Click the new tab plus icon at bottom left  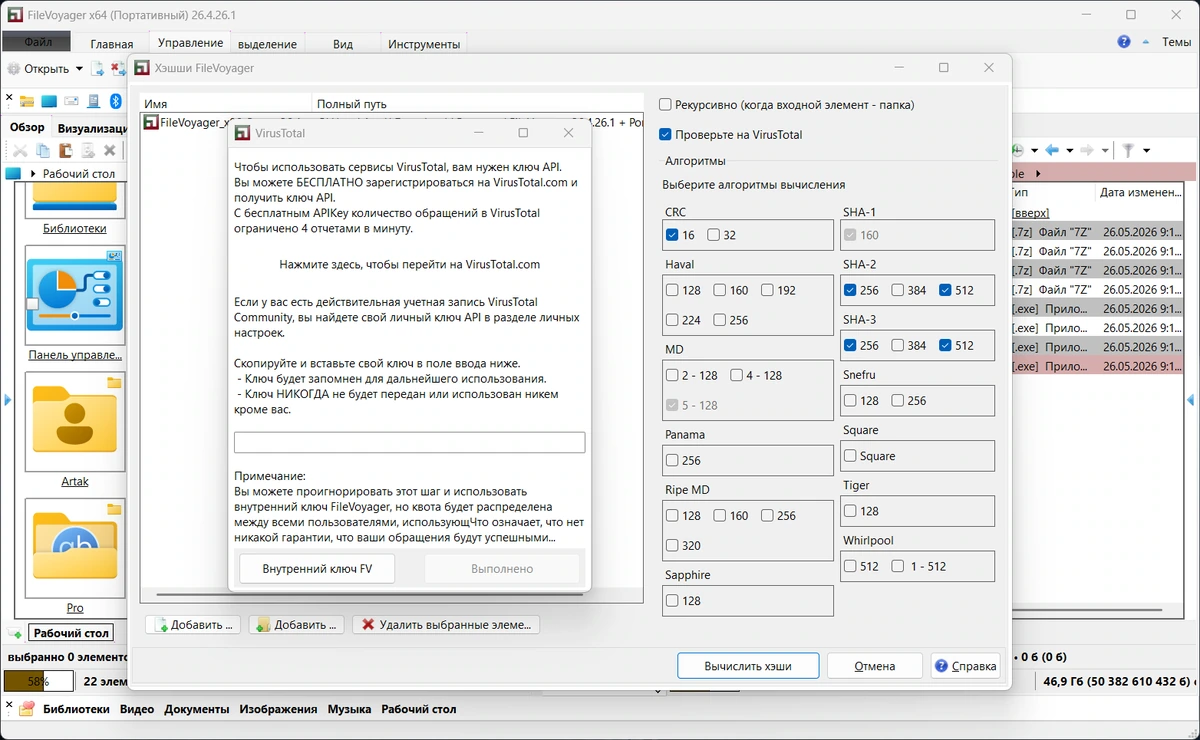(x=15, y=633)
